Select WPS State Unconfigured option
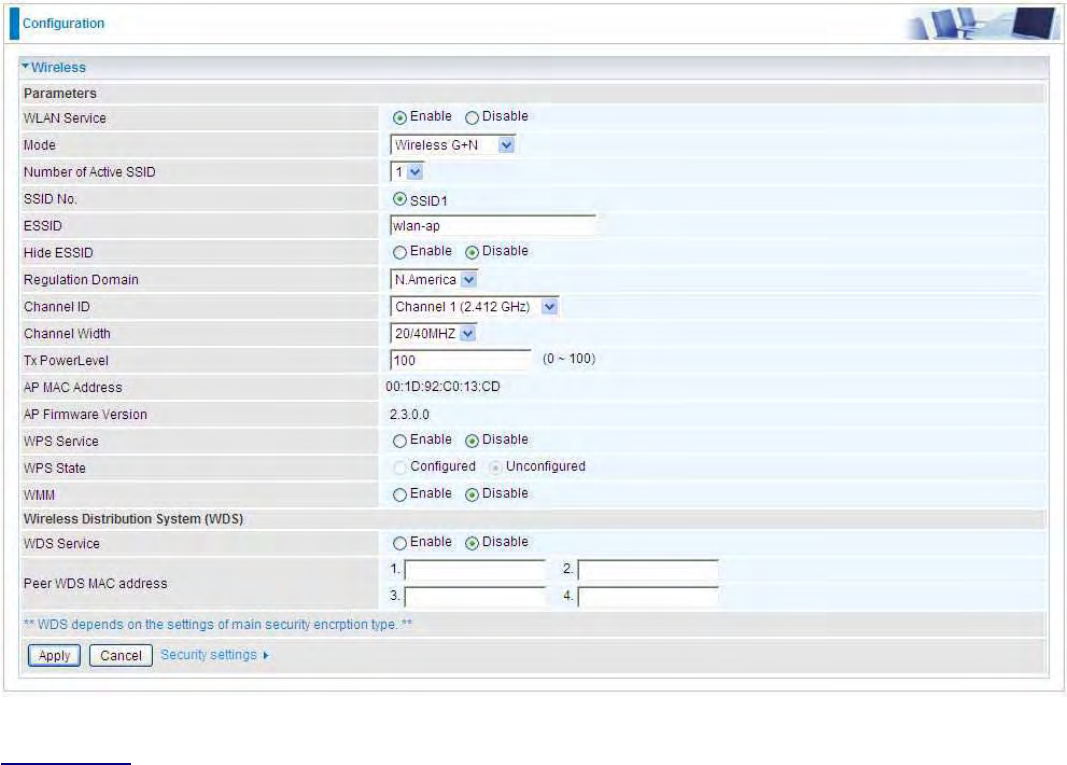 click(495, 468)
